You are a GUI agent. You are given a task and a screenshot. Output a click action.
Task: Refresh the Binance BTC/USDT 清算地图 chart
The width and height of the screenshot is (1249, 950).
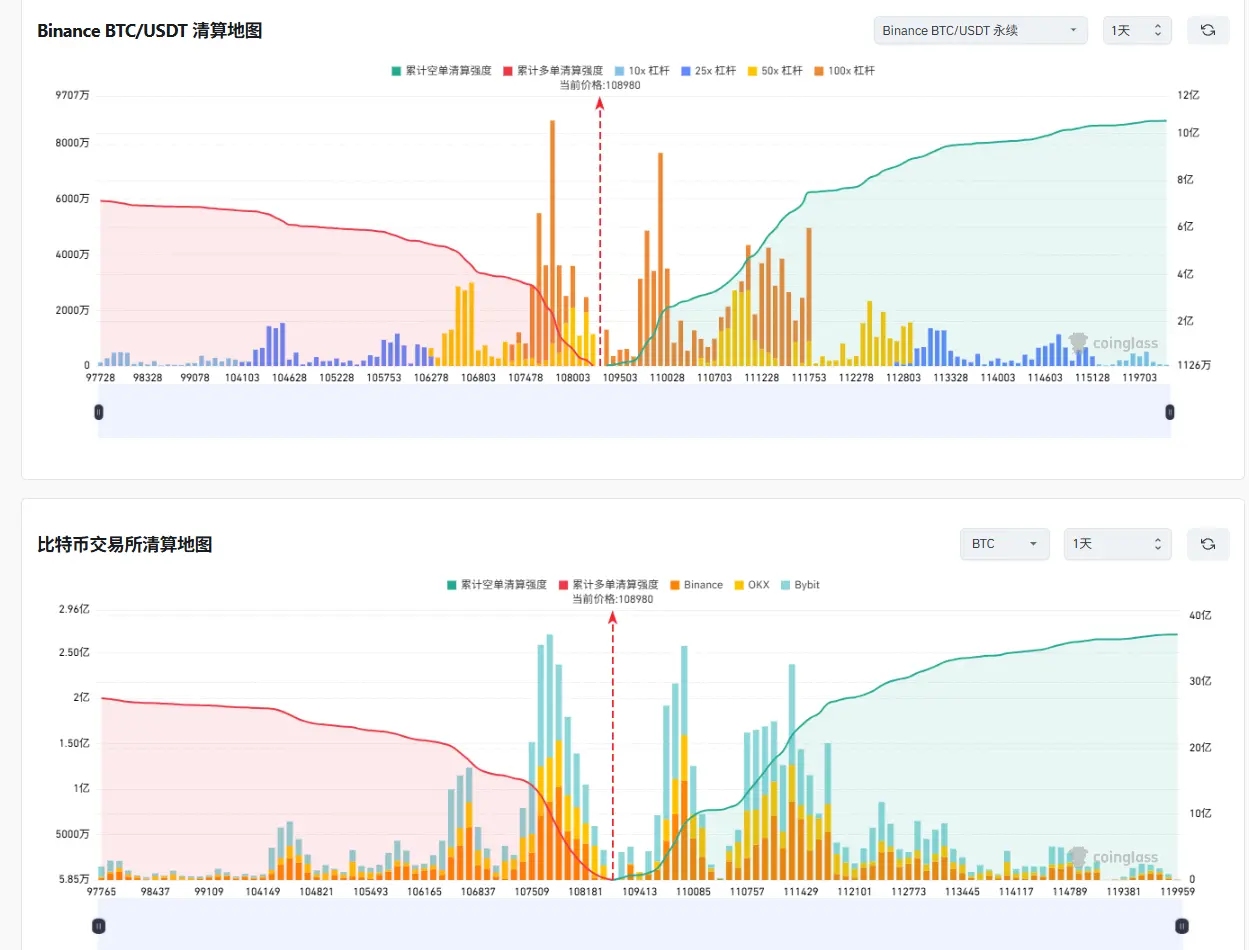pyautogui.click(x=1208, y=31)
